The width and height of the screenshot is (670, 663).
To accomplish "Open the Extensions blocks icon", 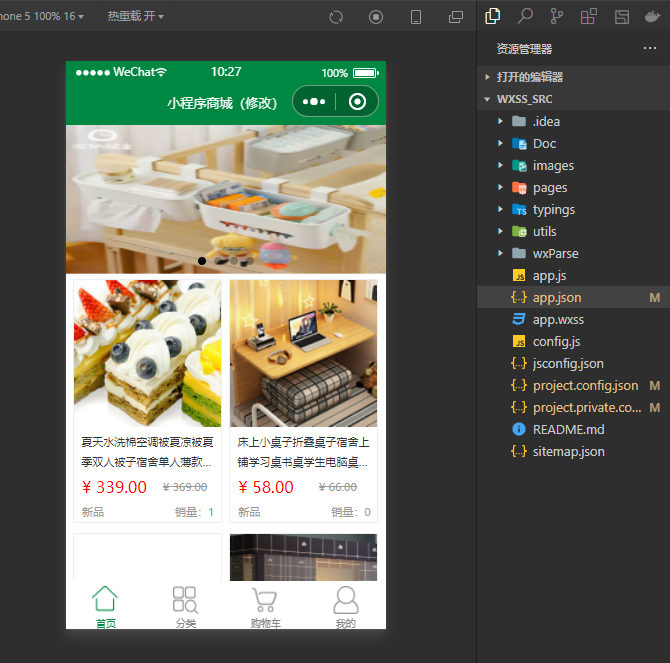I will tap(588, 16).
